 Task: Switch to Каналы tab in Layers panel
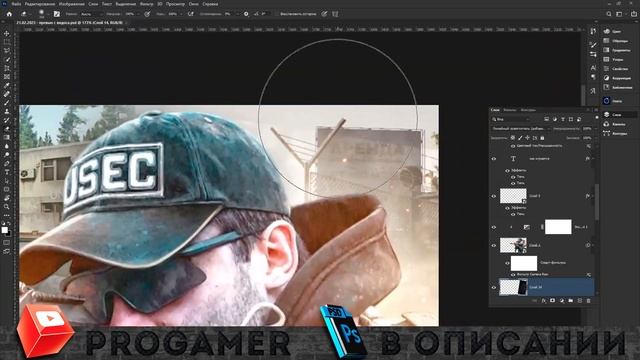point(510,110)
